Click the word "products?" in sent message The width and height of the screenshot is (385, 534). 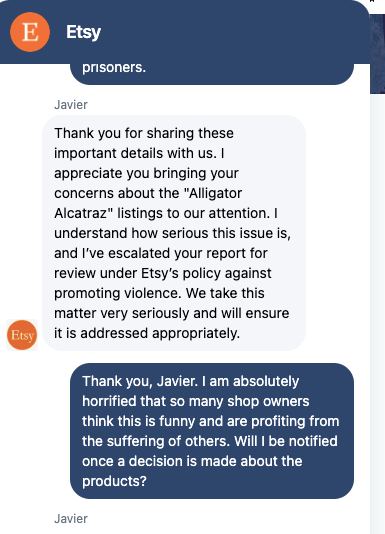[x=114, y=481]
